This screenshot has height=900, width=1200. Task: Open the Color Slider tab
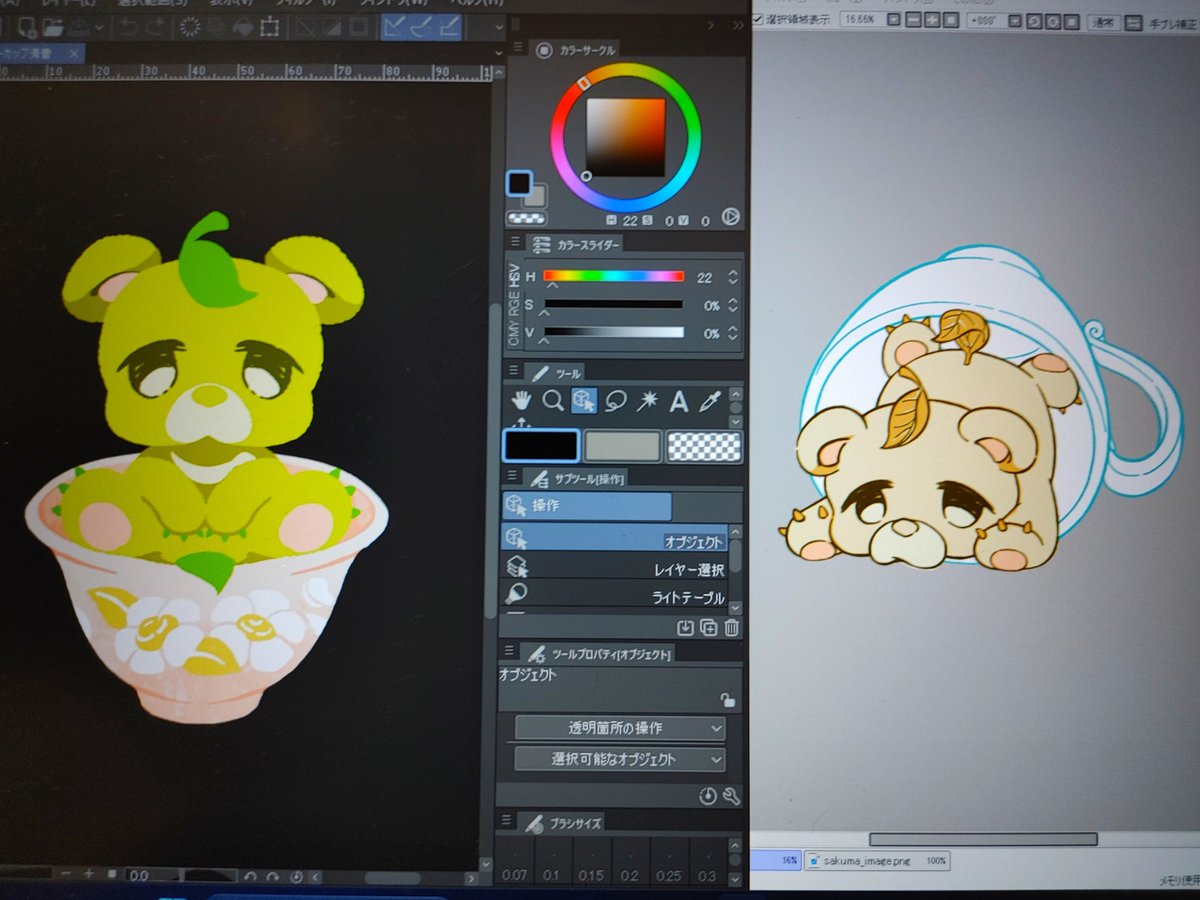[x=576, y=243]
